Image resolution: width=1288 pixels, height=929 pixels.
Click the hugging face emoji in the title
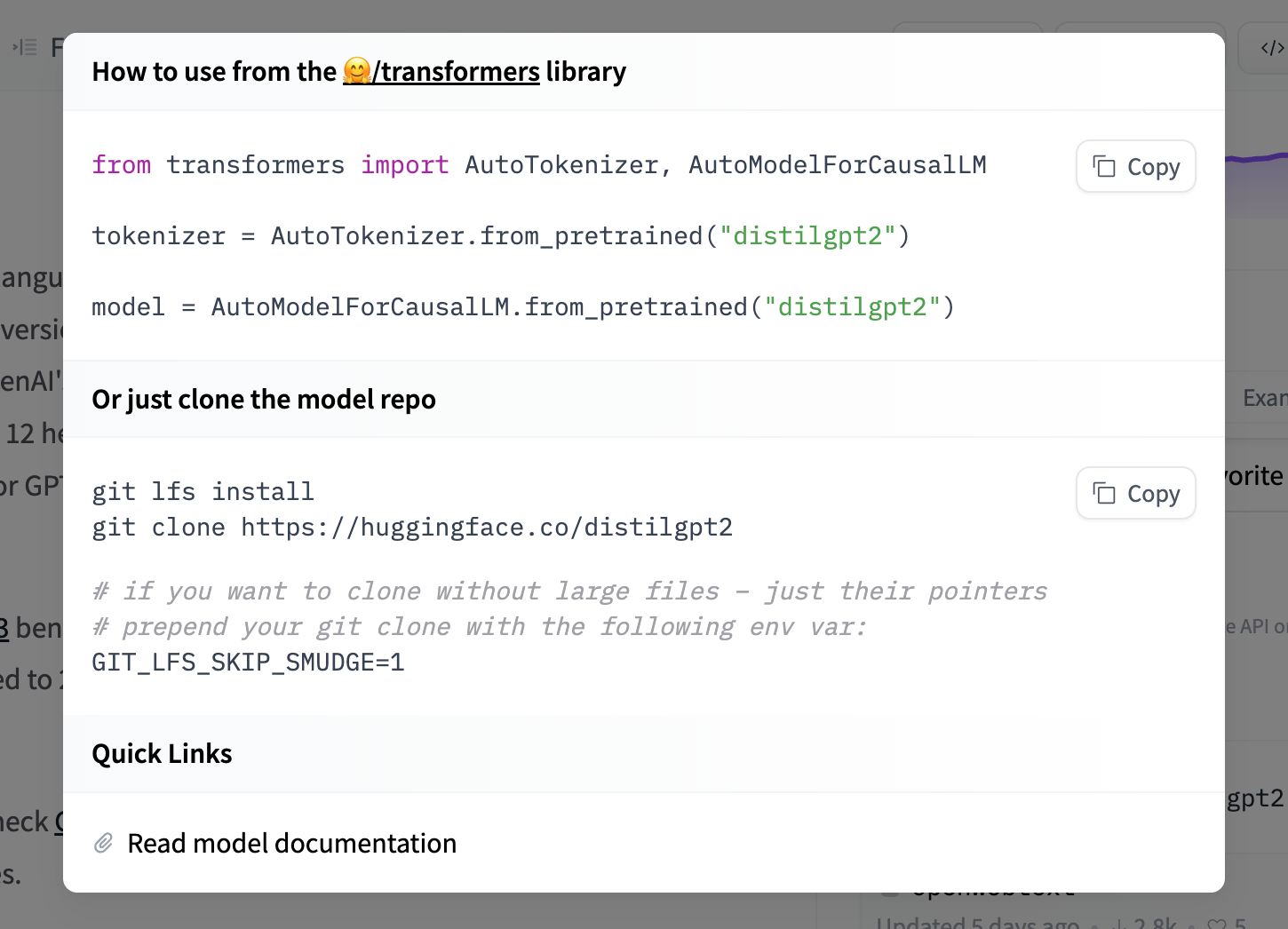pos(357,72)
